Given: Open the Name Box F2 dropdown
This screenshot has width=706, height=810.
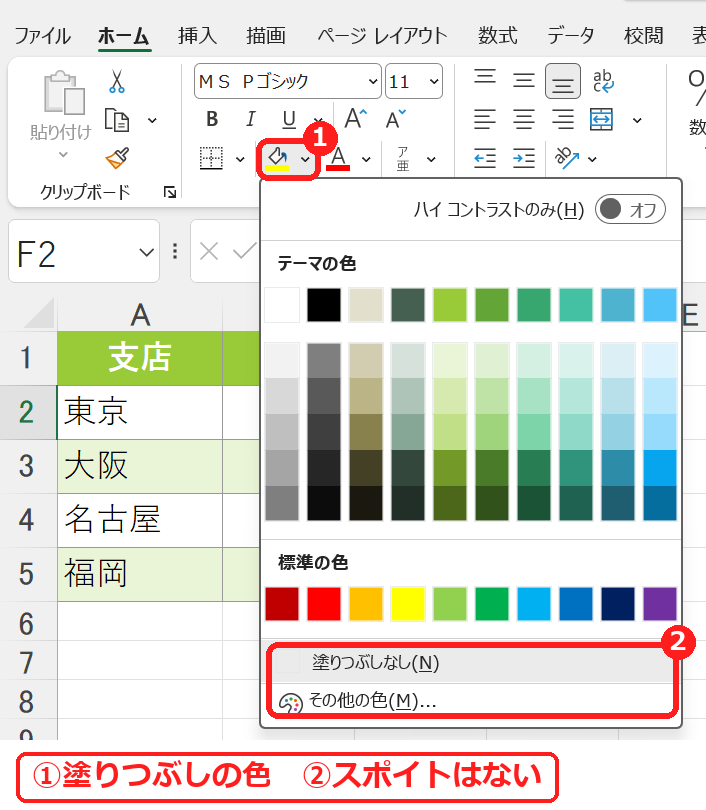Looking at the screenshot, I should 147,252.
